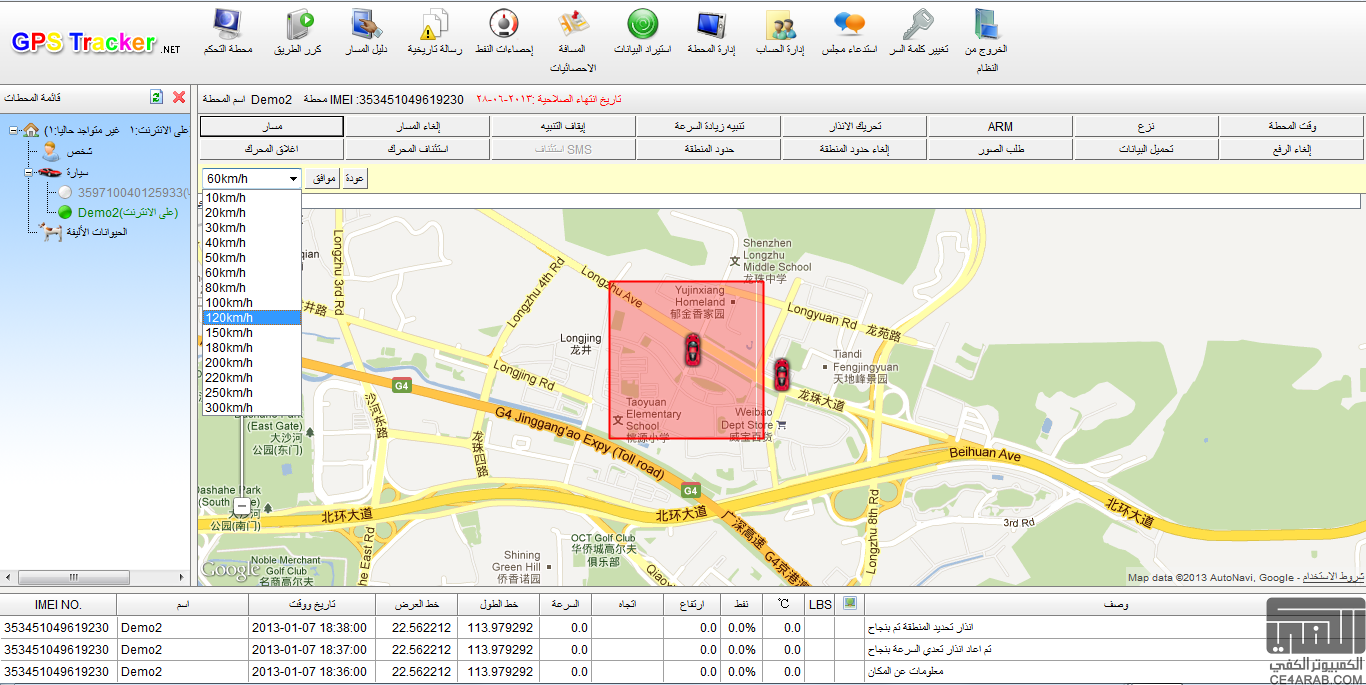Click the stop alarm (إيقاف التنبيه) command
The width and height of the screenshot is (1366, 685).
[x=563, y=126]
